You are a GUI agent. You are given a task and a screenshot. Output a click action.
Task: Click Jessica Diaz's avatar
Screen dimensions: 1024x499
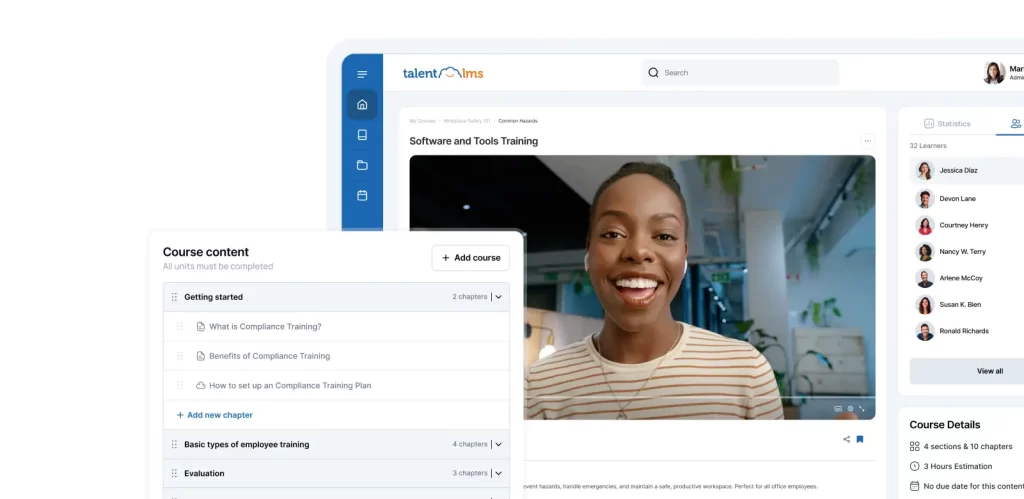[x=925, y=170]
